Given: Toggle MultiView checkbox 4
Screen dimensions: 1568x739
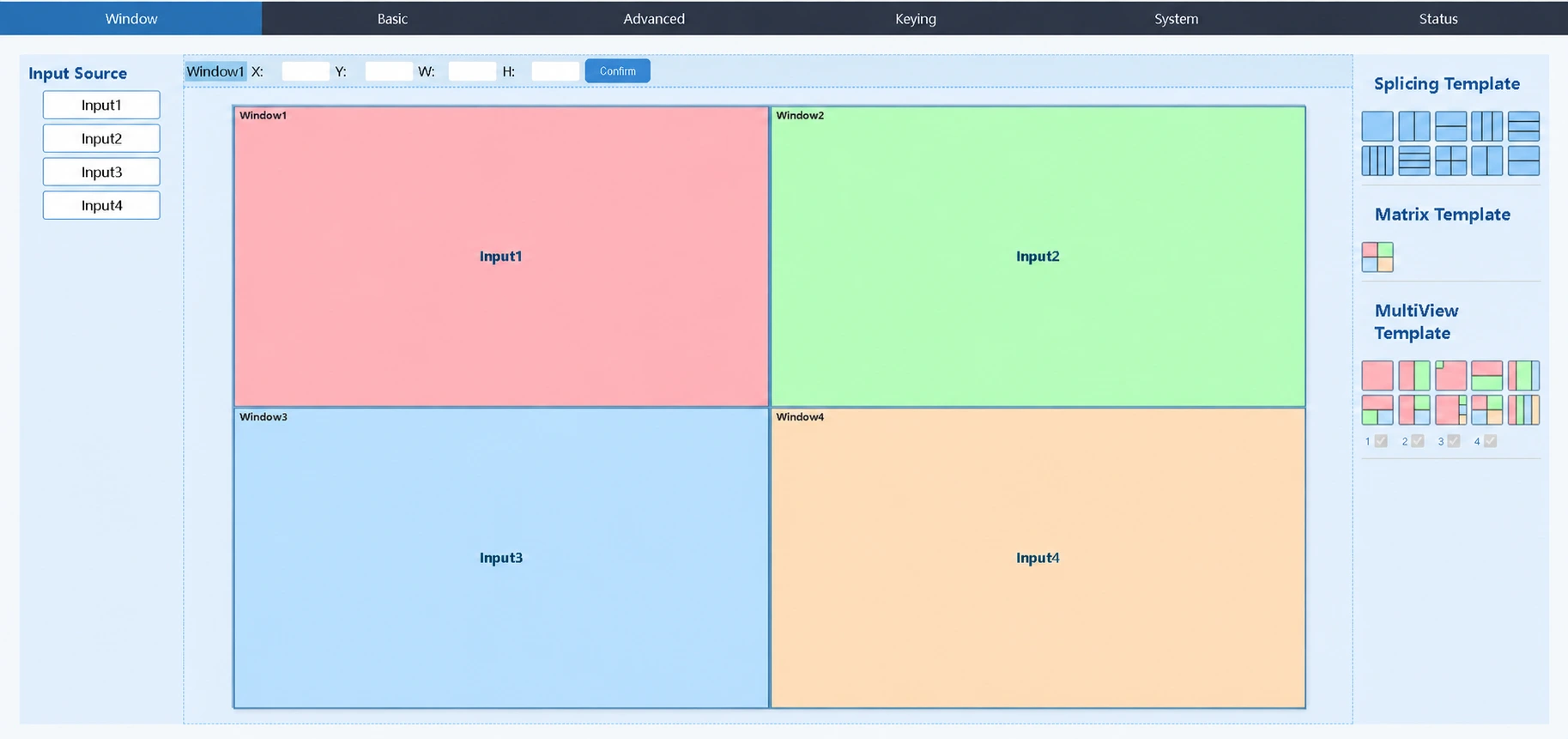Looking at the screenshot, I should pos(1491,441).
